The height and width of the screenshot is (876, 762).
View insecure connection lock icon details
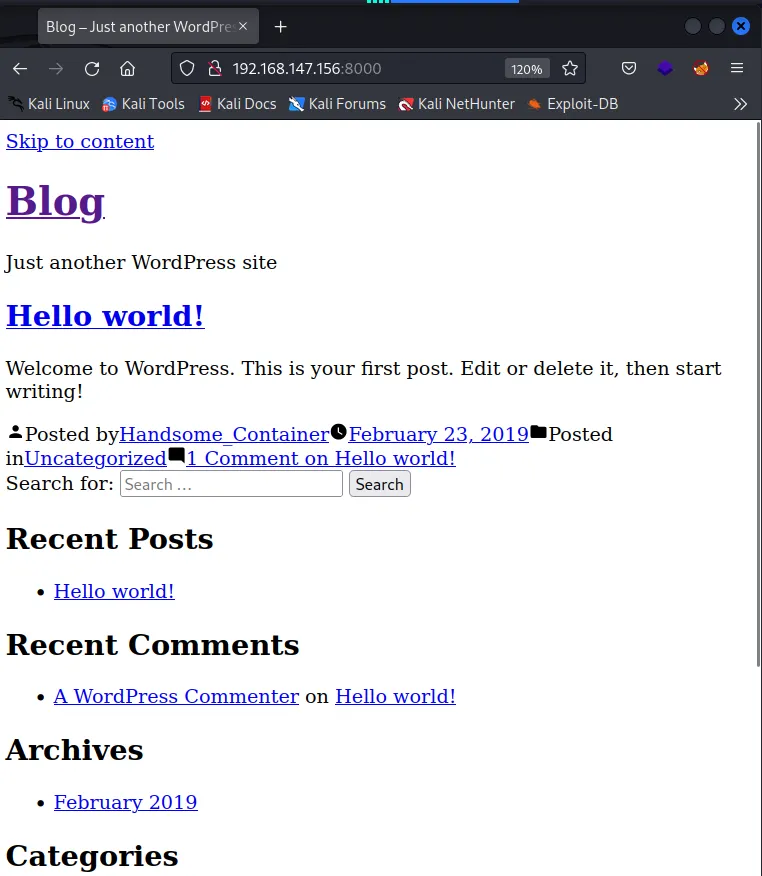click(x=215, y=69)
